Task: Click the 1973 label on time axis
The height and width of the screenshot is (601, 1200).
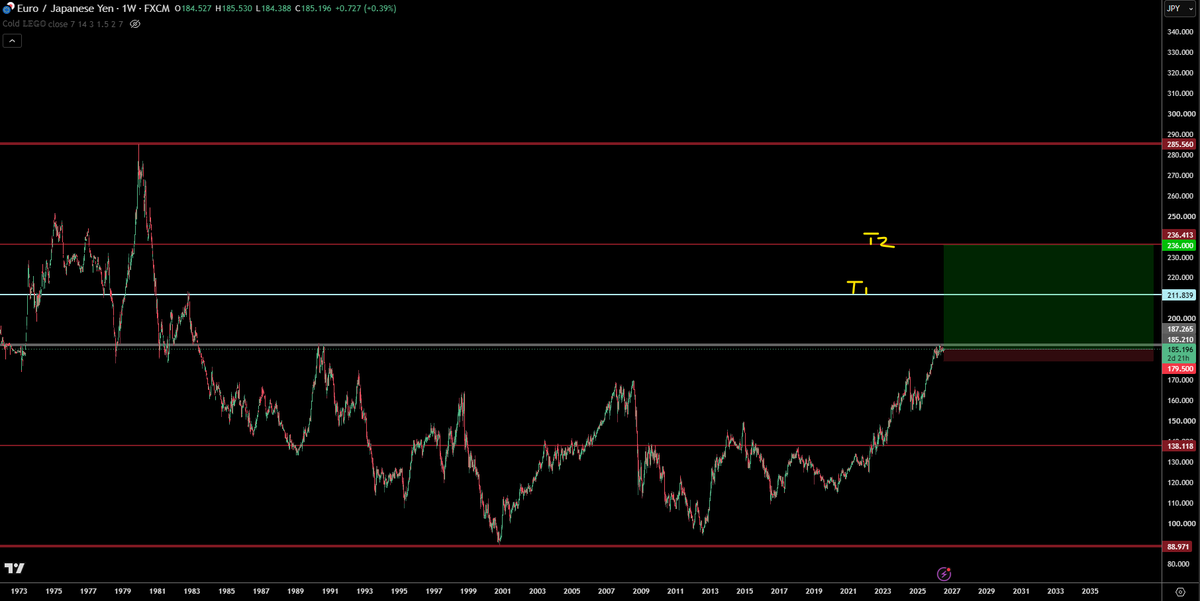Action: pos(19,591)
